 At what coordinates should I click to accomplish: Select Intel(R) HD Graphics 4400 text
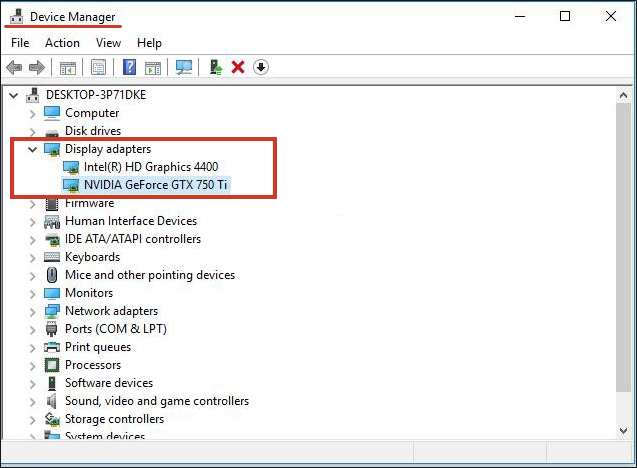(151, 167)
